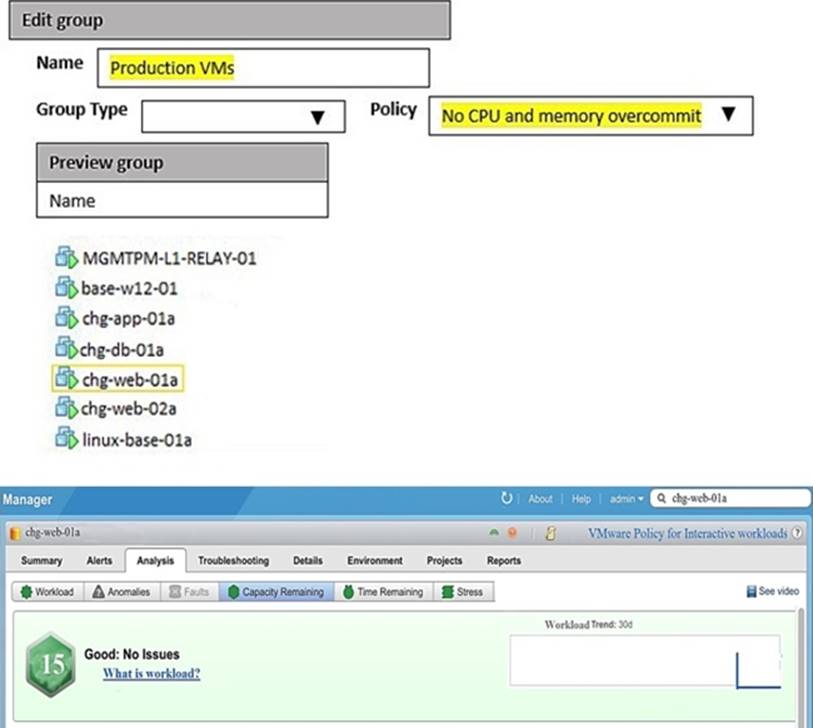Click the orange alert indicator icon in title bar
Viewport: 813px width, 728px height.
click(512, 533)
